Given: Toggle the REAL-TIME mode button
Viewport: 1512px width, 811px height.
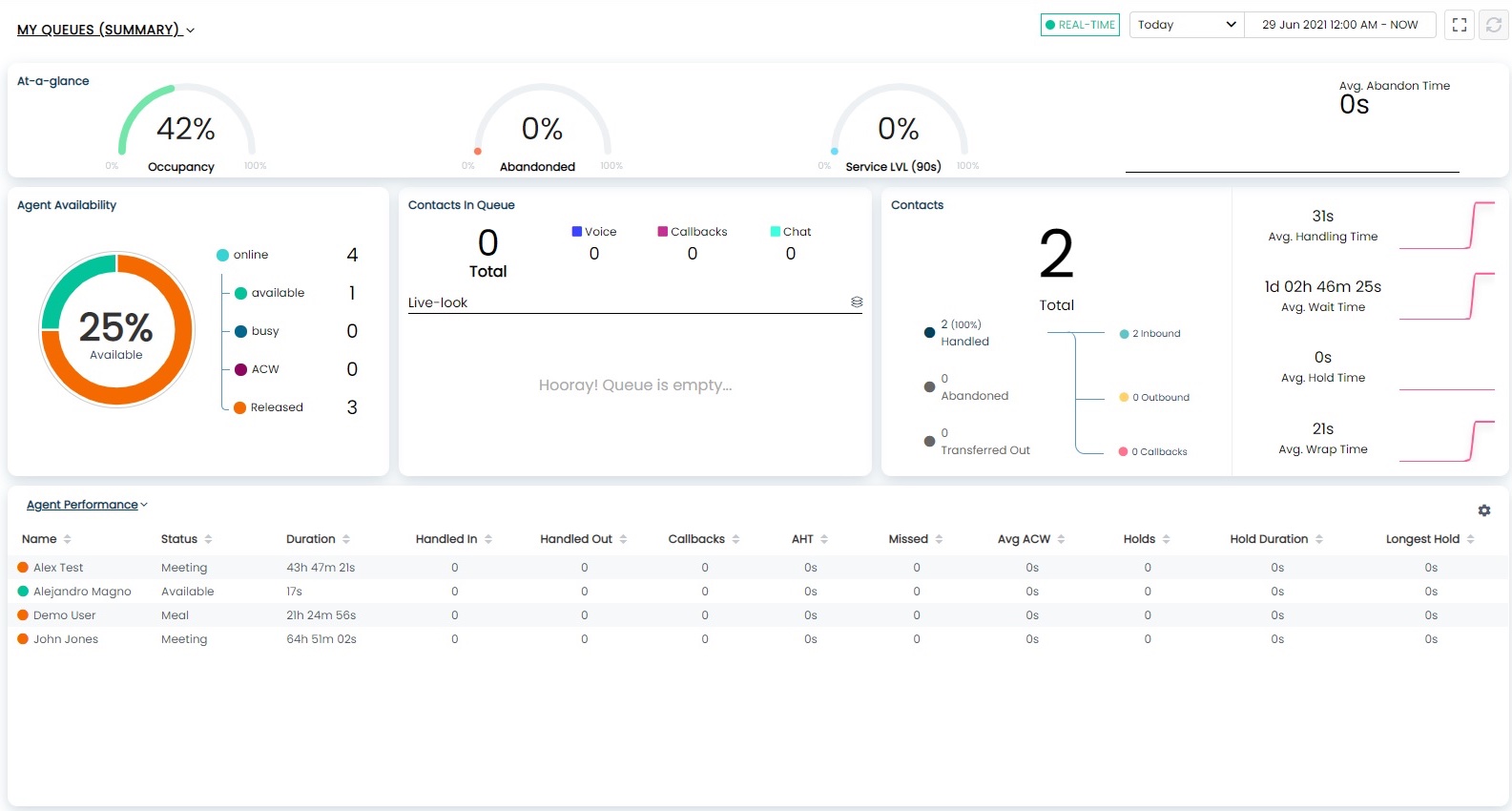Looking at the screenshot, I should [x=1080, y=25].
